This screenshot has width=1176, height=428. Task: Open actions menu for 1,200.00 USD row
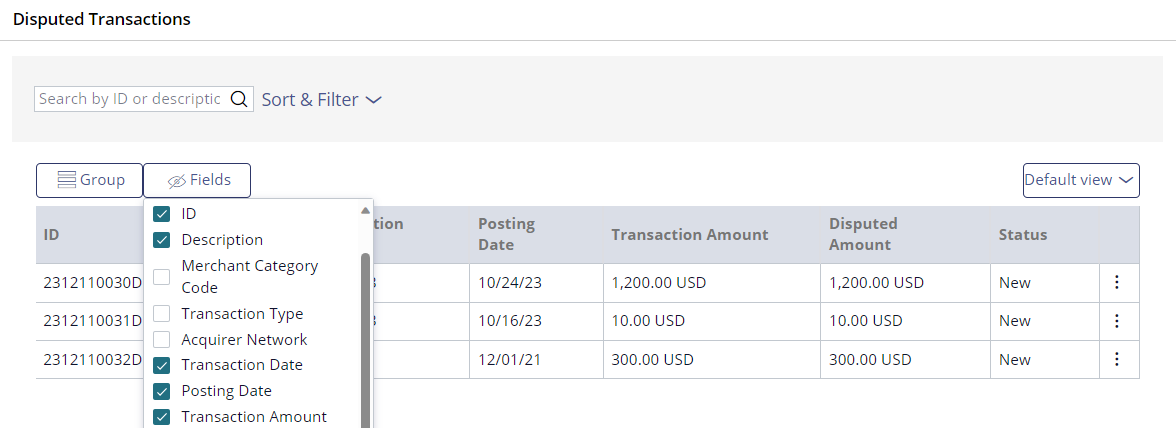1117,283
